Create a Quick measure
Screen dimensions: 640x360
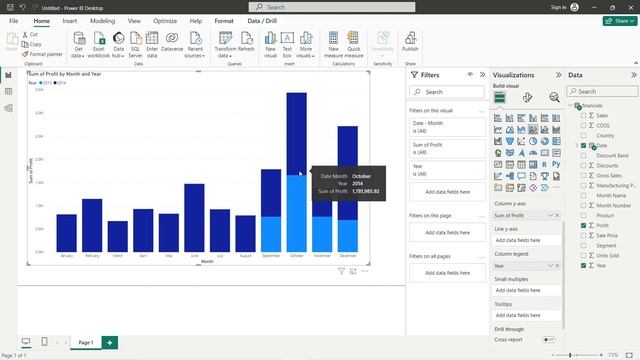[353, 44]
